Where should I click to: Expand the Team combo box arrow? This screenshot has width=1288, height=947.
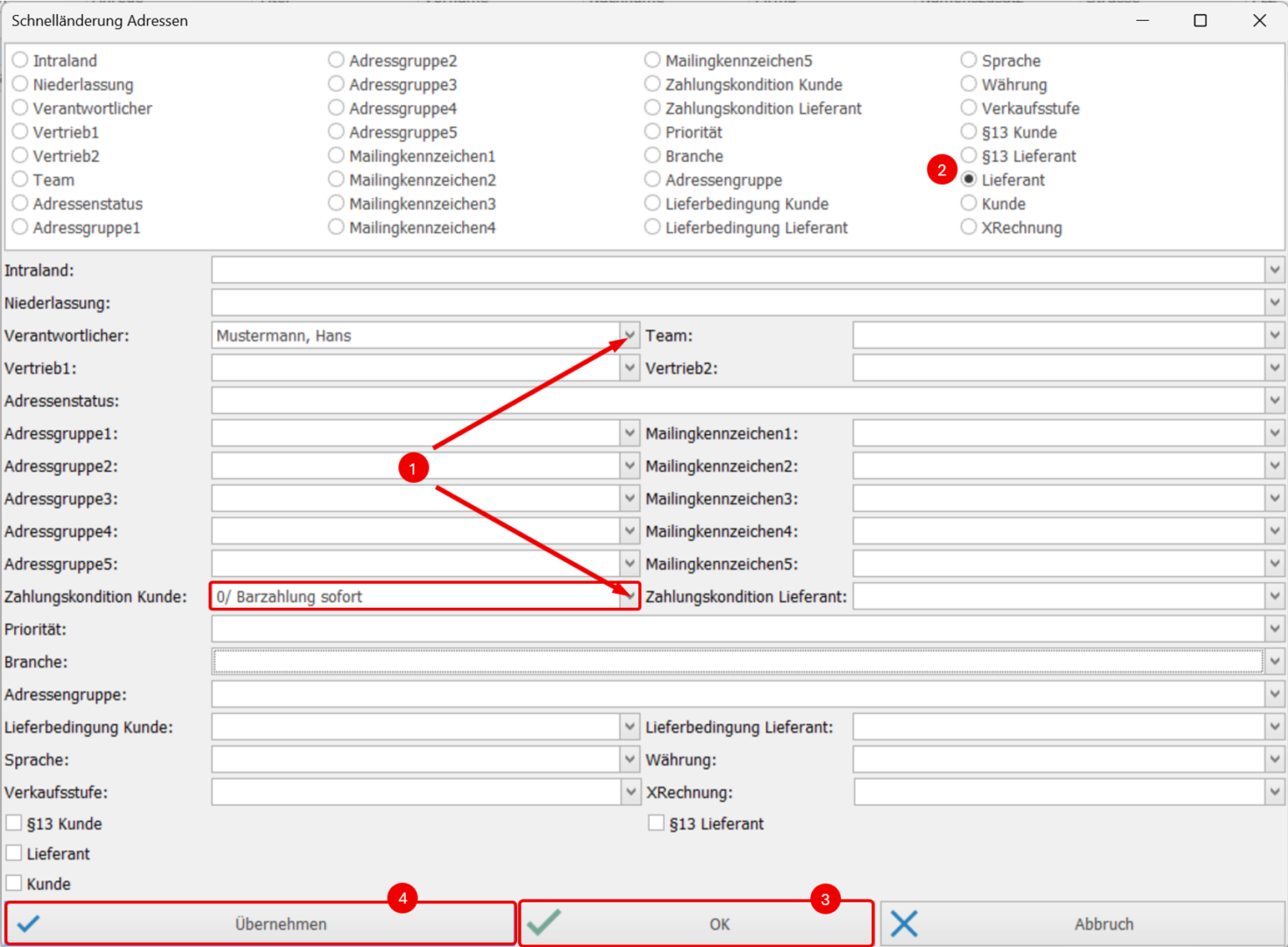1275,335
